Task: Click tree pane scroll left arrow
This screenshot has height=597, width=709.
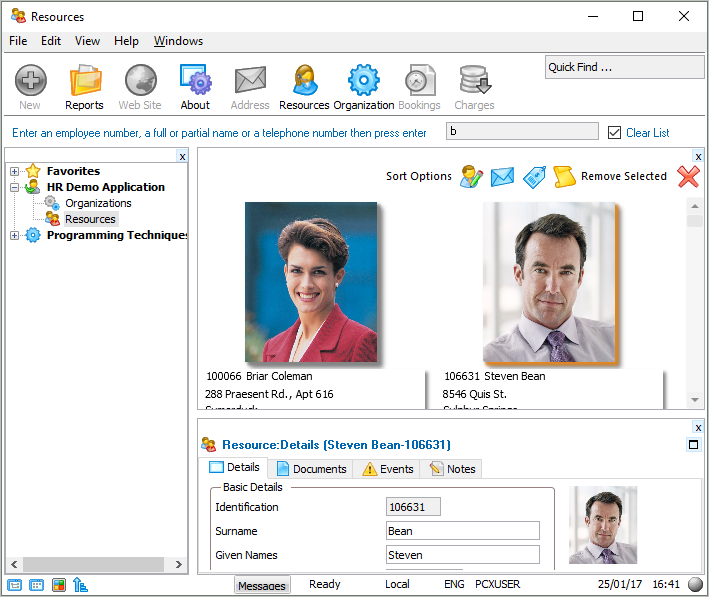Action: (14, 564)
